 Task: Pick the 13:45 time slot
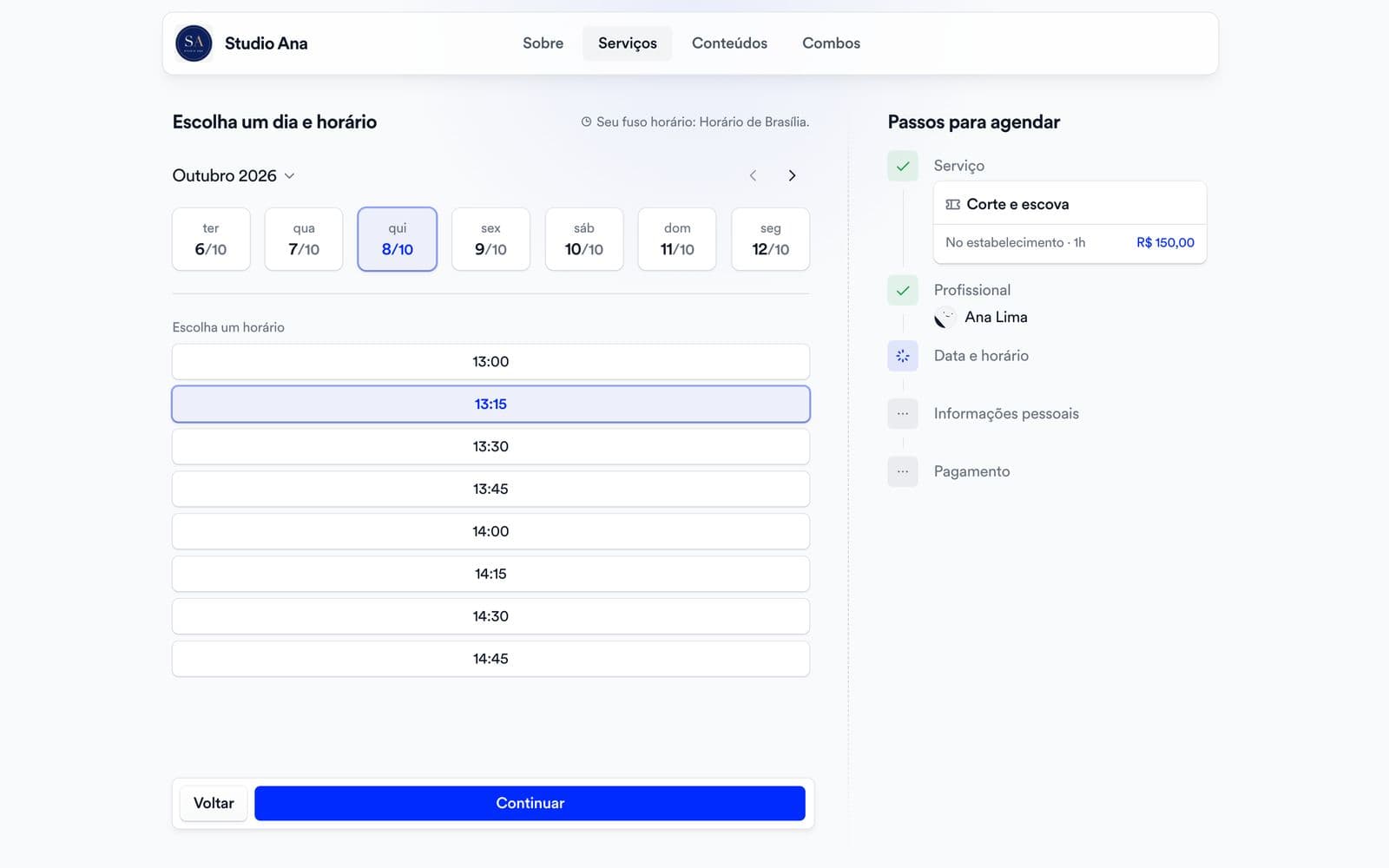coord(490,490)
